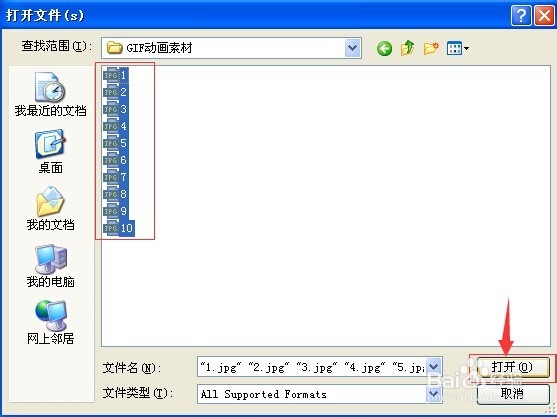Select the JPG file named 9
This screenshot has height=417, width=557.
click(x=116, y=211)
